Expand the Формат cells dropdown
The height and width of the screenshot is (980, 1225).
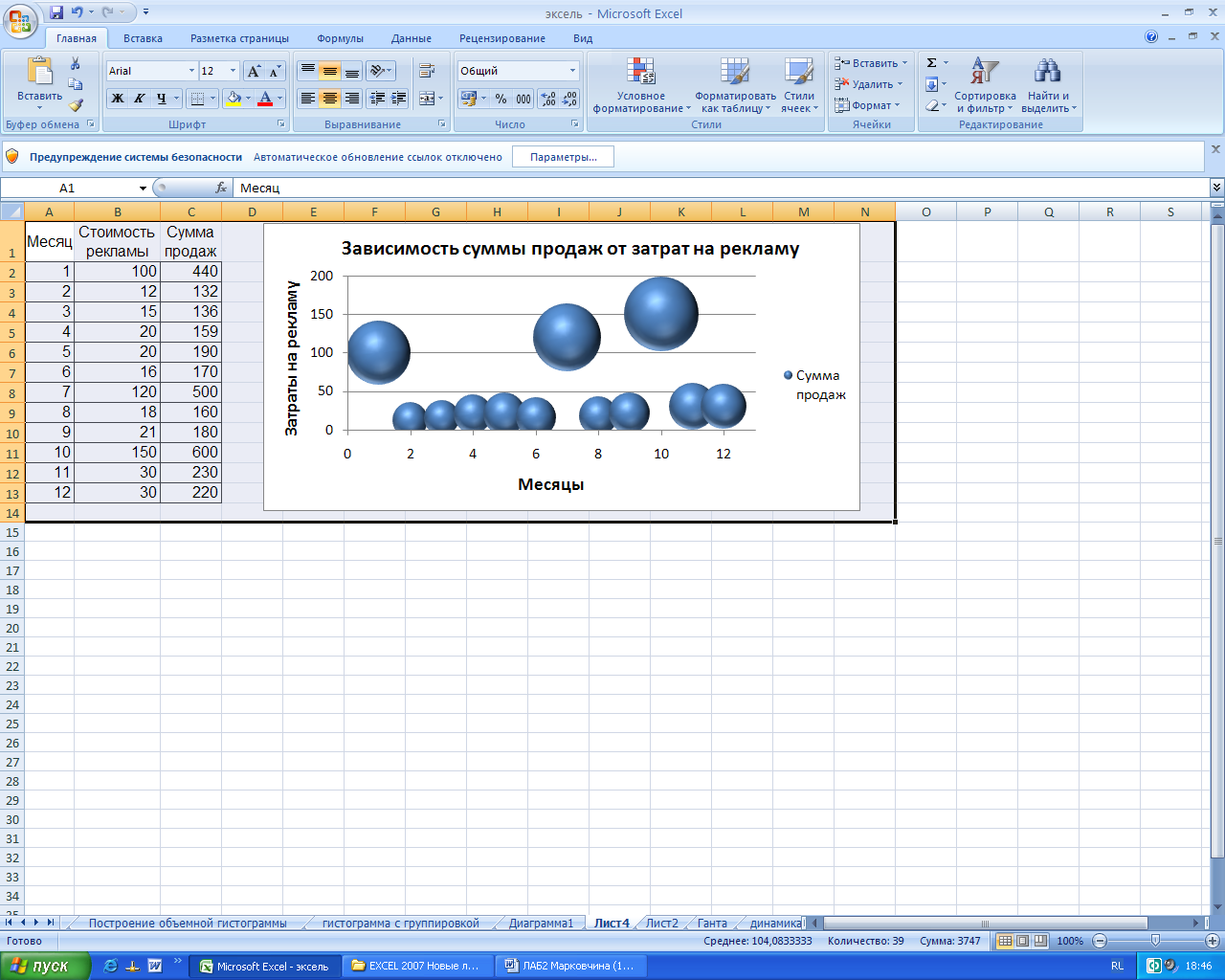point(897,105)
